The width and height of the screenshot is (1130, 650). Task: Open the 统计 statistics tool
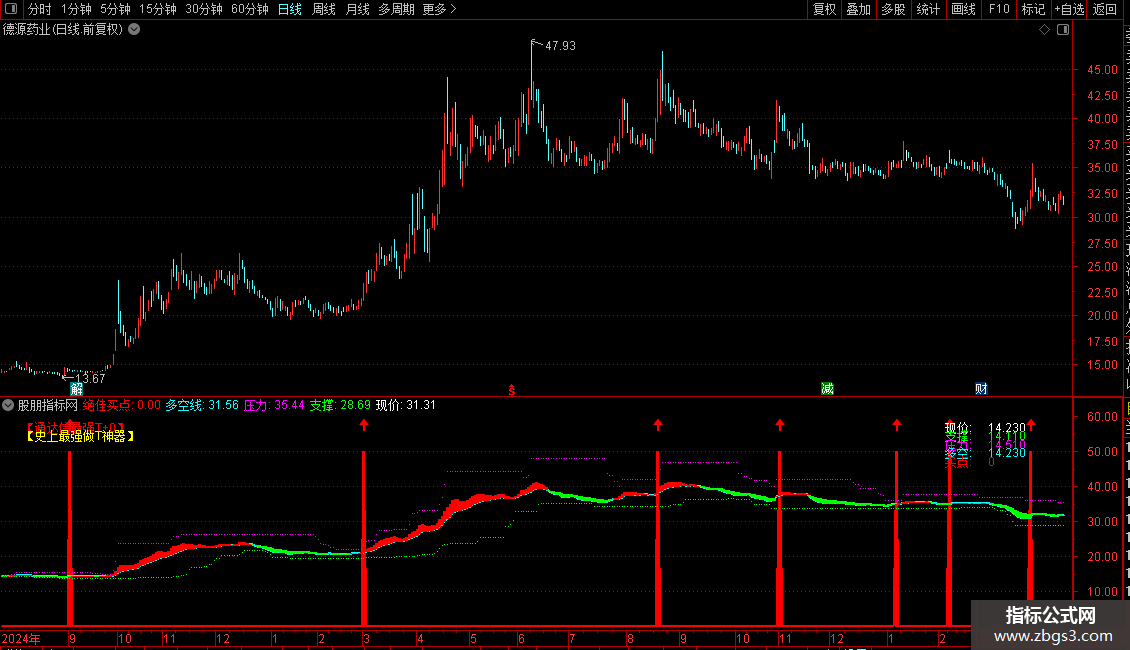pyautogui.click(x=928, y=9)
